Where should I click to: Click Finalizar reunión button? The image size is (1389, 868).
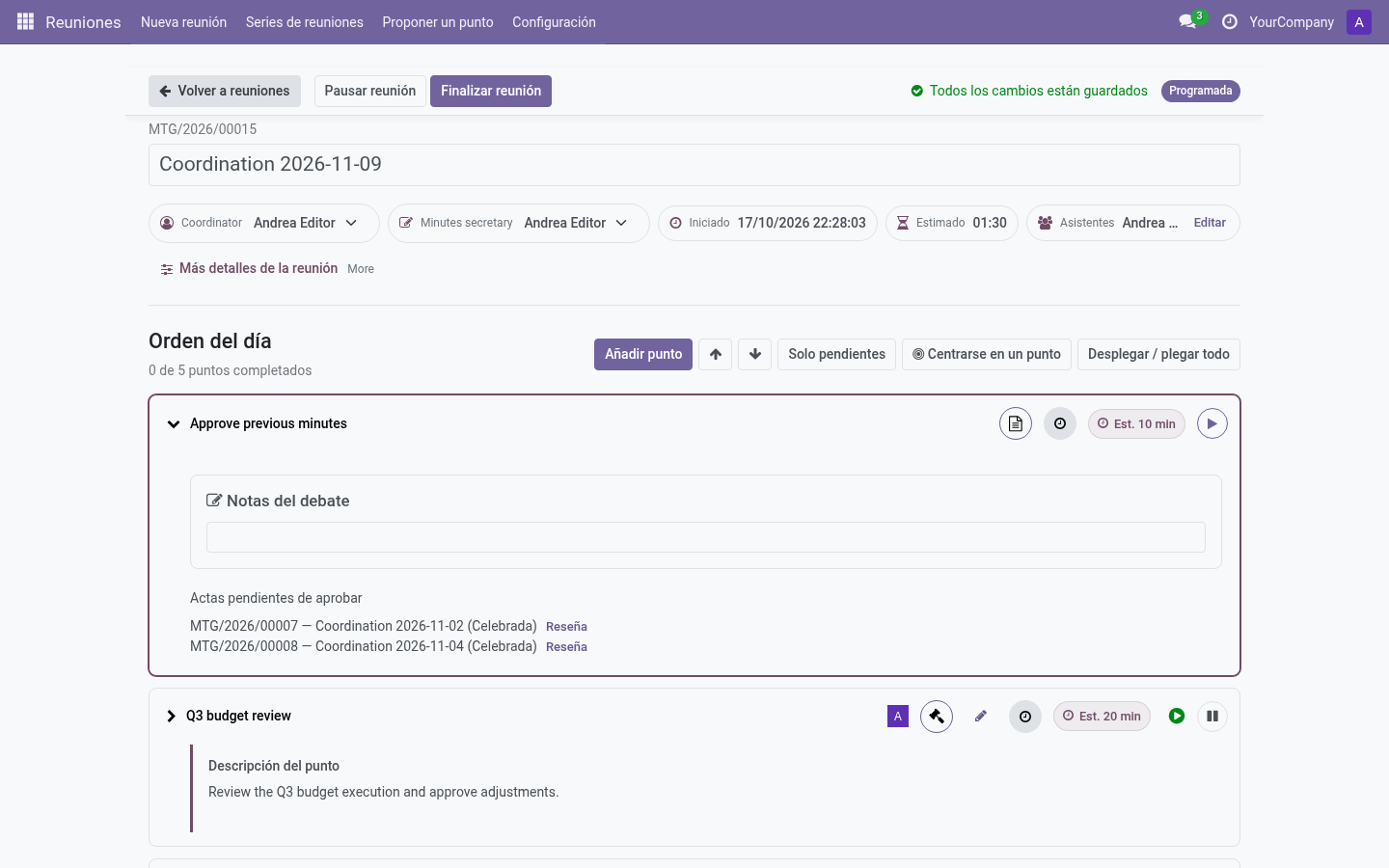[x=491, y=91]
